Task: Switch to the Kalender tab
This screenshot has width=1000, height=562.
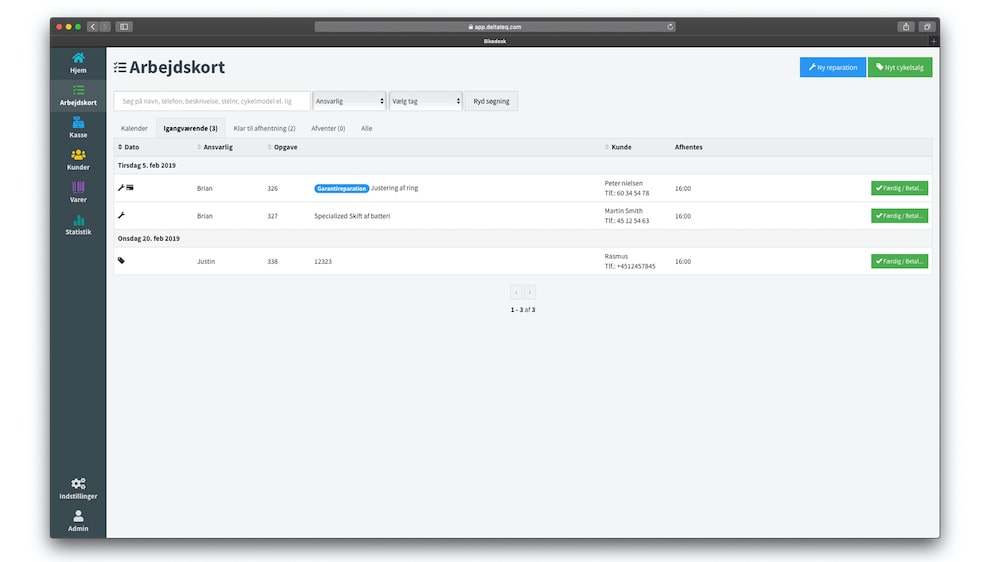Action: coord(134,128)
